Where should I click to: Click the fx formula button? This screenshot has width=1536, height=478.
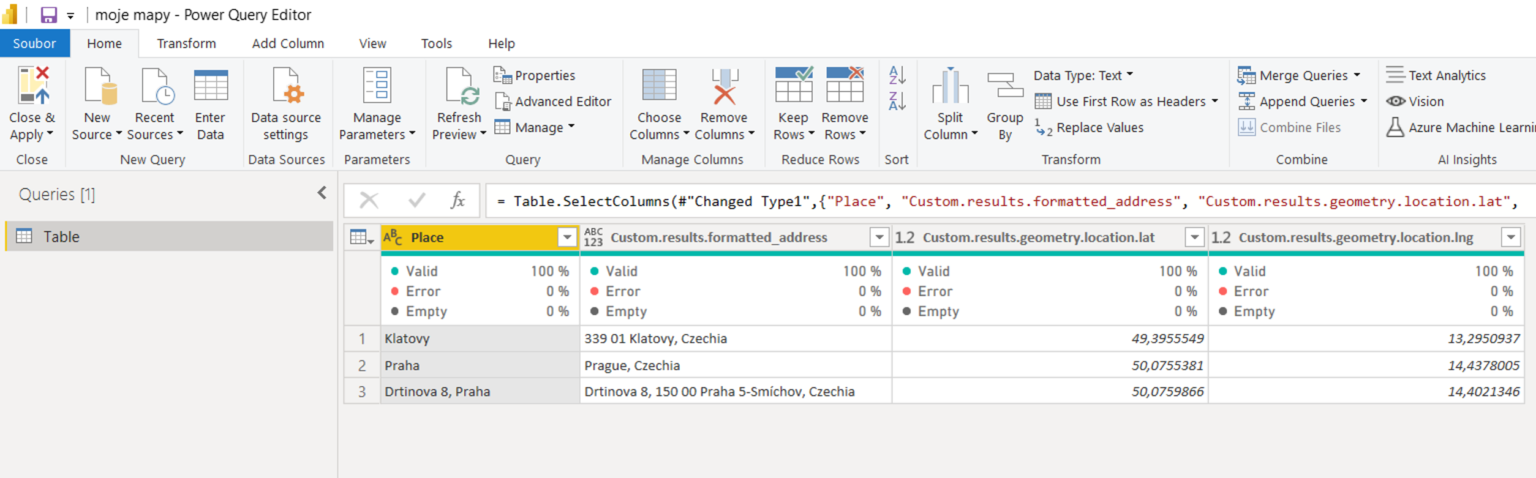(x=458, y=200)
